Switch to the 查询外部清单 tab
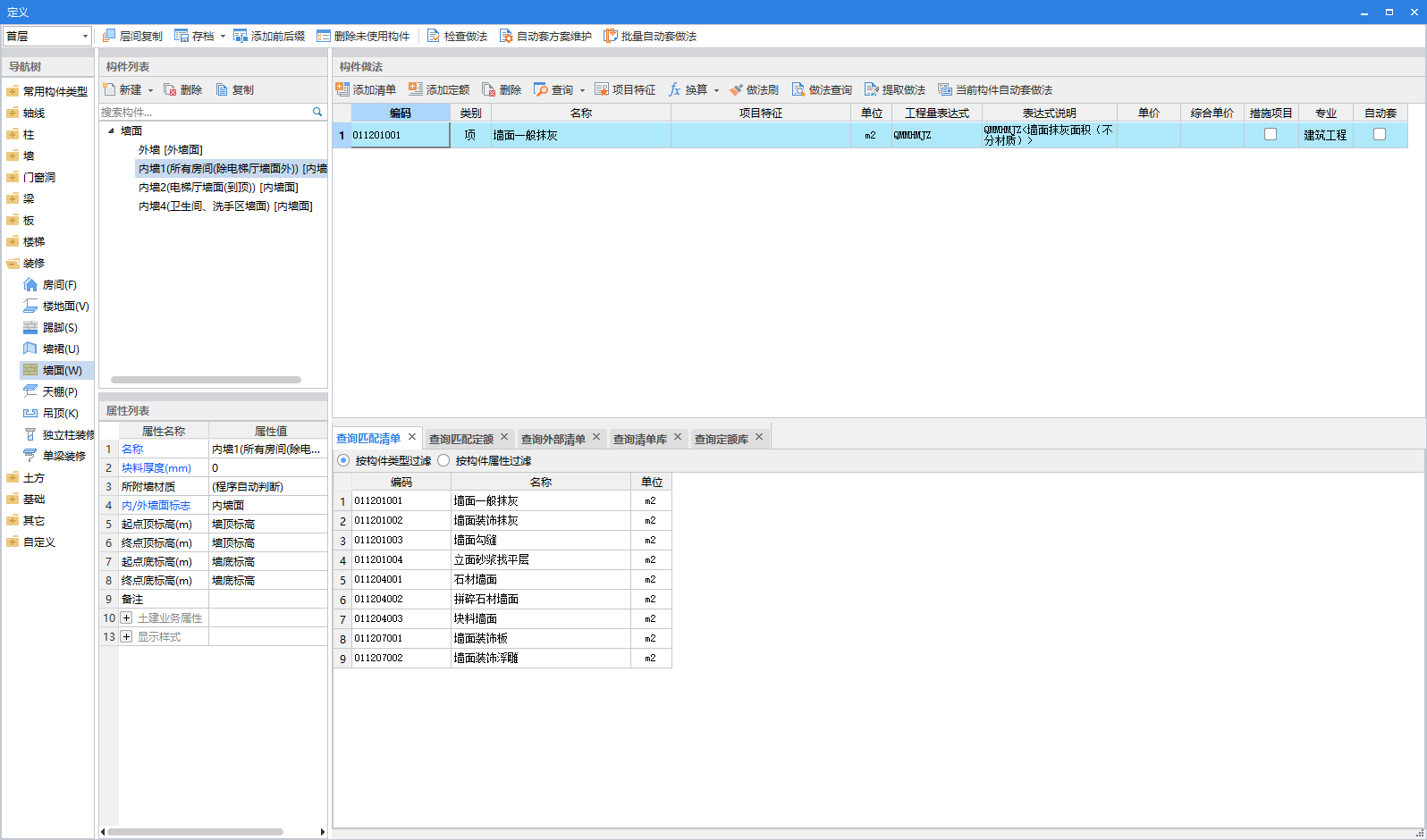 pos(553,439)
